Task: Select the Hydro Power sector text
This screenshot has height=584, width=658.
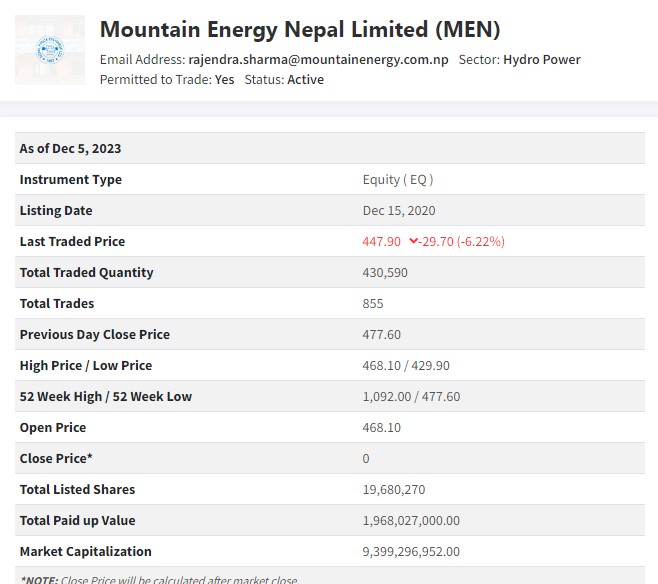Action: click(541, 60)
